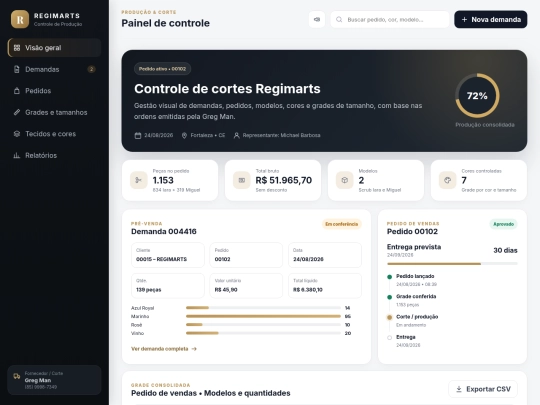Click the Pedido ativo 00102 badge

pyautogui.click(x=163, y=69)
